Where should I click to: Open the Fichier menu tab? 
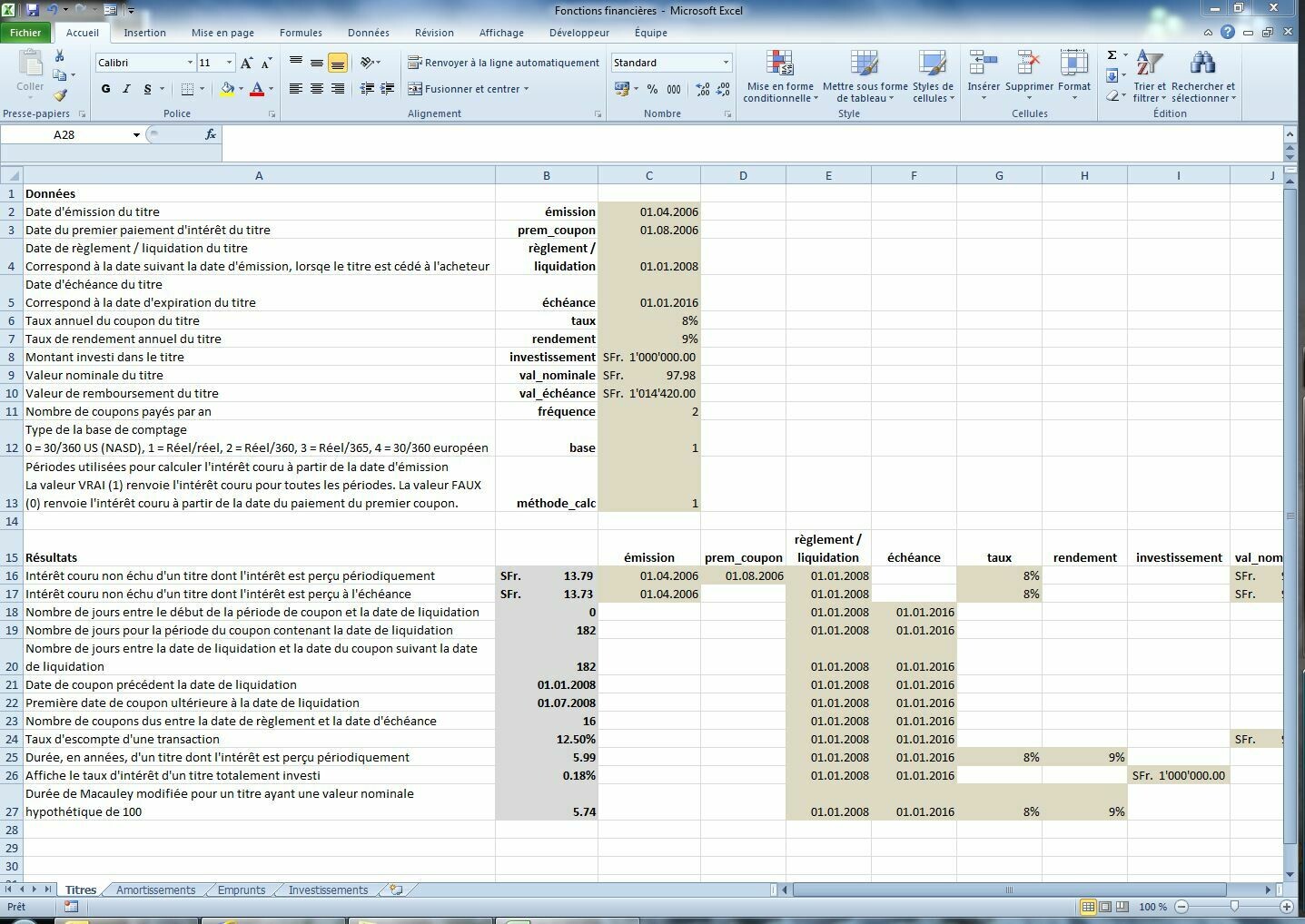click(x=25, y=33)
